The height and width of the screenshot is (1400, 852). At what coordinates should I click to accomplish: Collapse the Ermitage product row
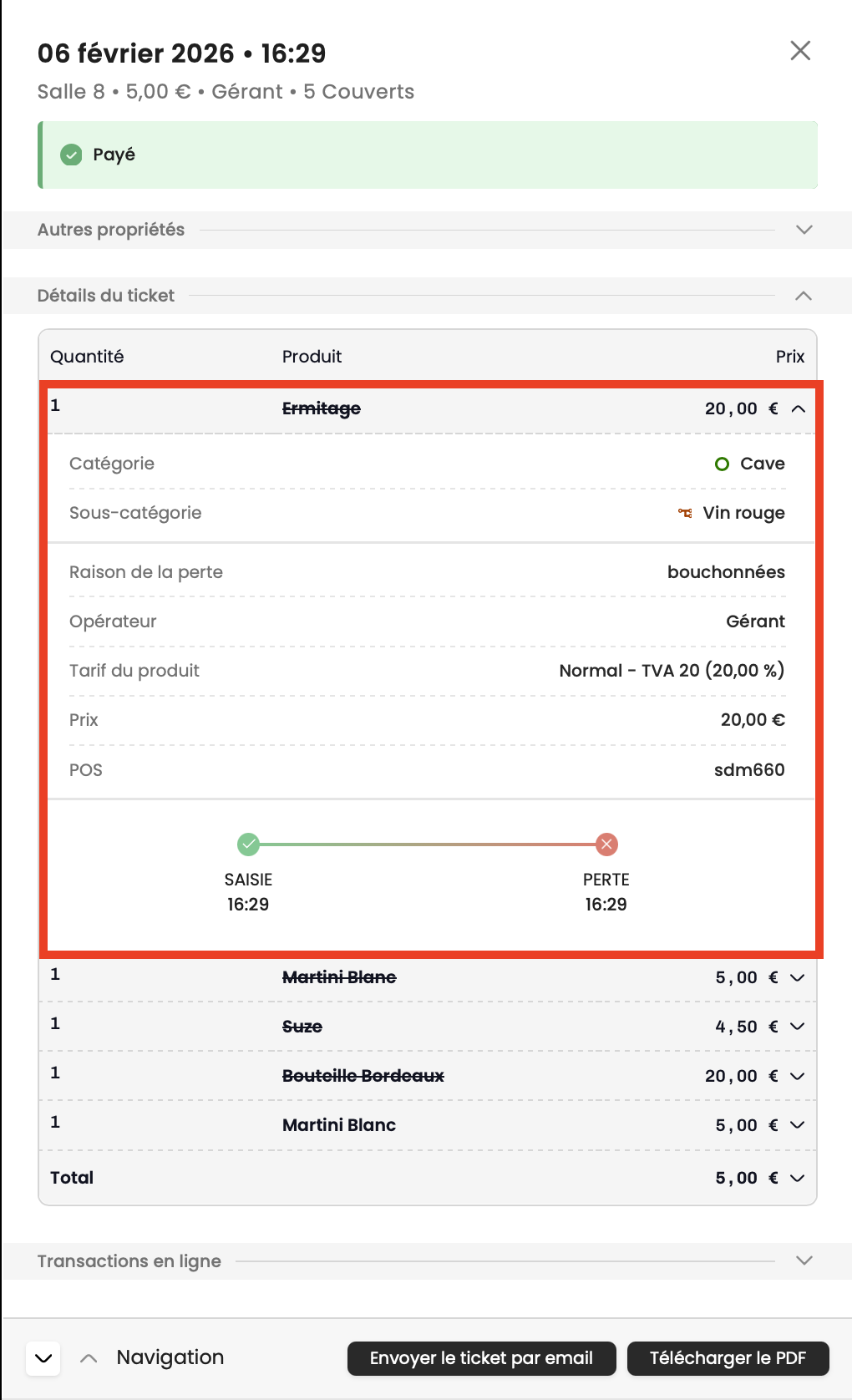tap(799, 408)
